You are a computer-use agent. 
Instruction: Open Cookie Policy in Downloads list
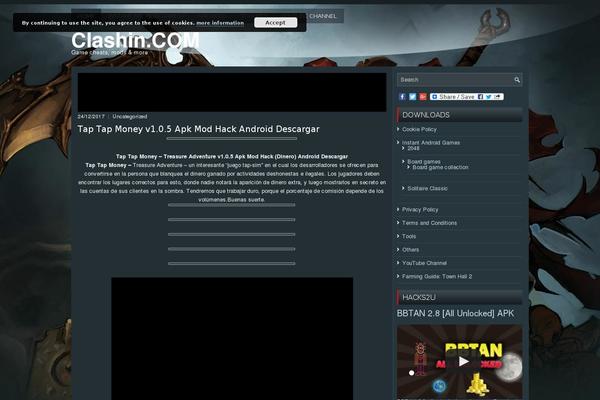point(419,129)
